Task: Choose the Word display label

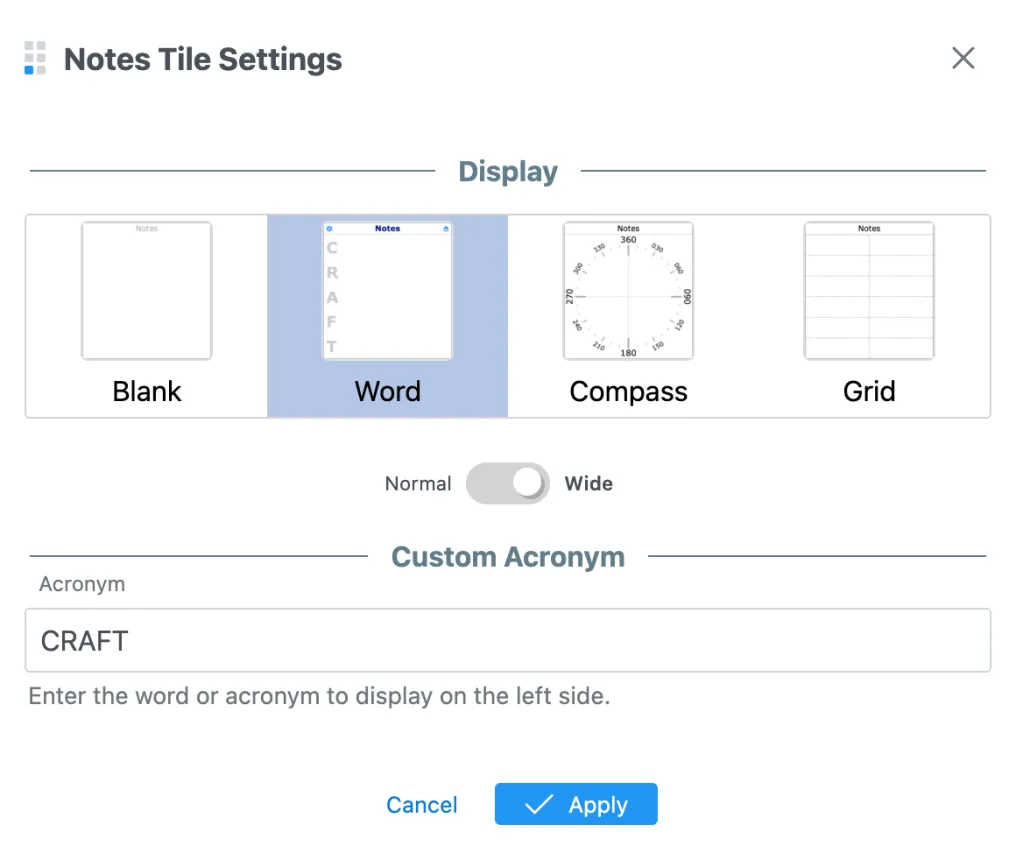Action: coord(387,391)
